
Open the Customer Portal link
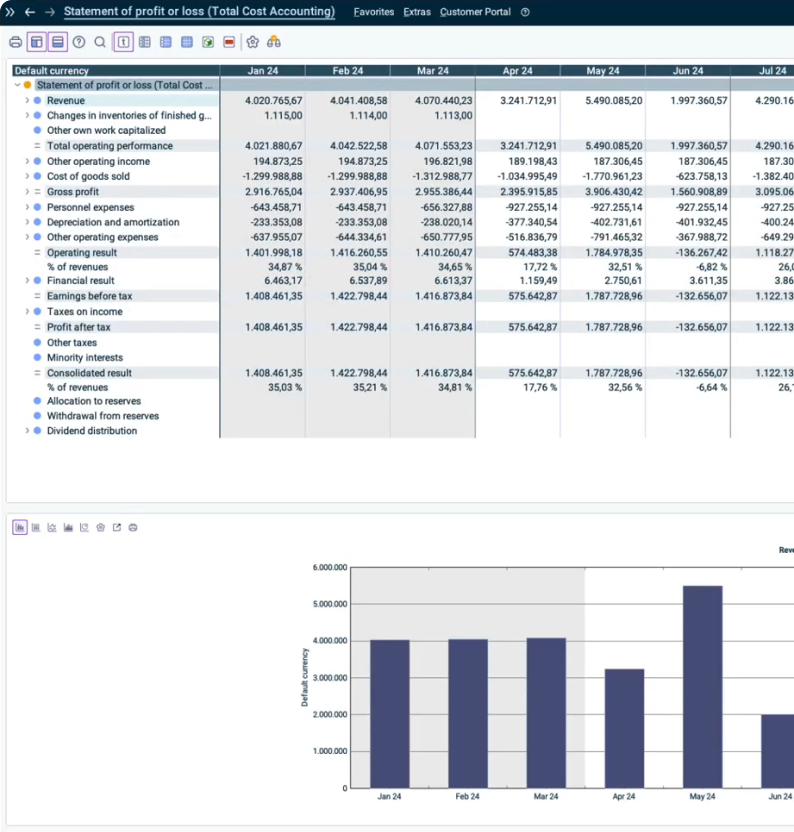[475, 12]
